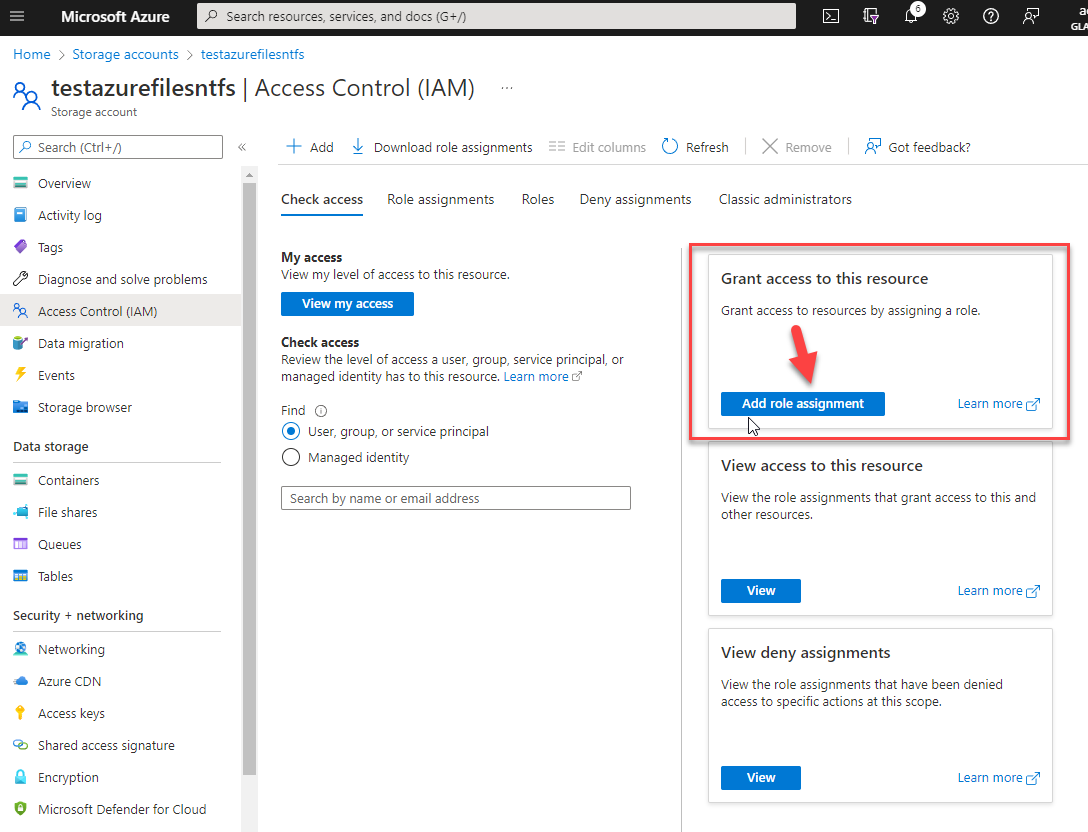Image resolution: width=1088 pixels, height=832 pixels.
Task: Go to Home breadcrumb
Action: [x=32, y=55]
